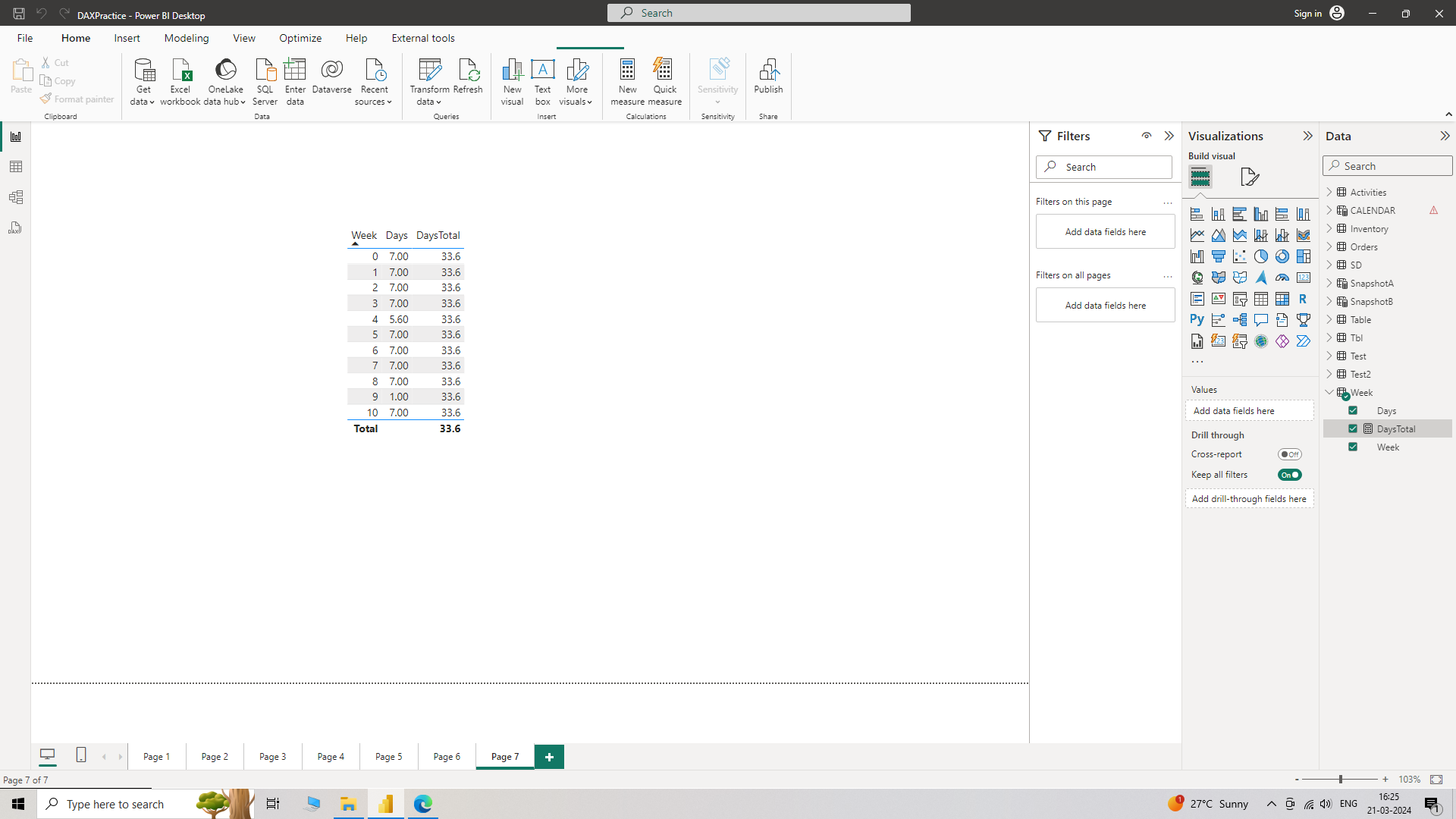This screenshot has height=819, width=1456.
Task: Open the Get data source picker
Action: (x=143, y=82)
